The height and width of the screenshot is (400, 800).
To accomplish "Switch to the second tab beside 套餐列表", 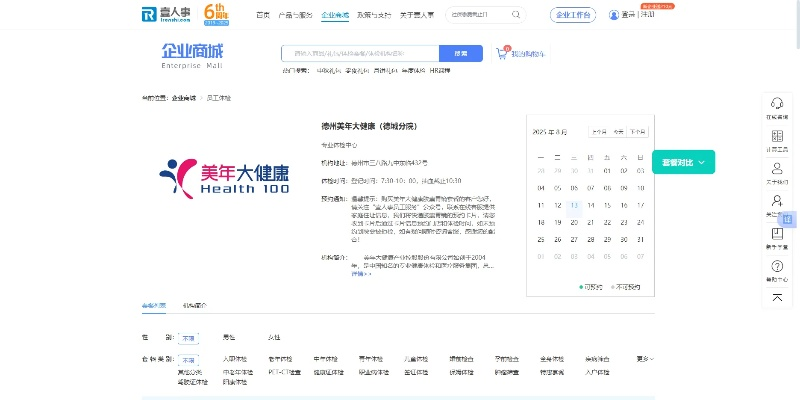I will tap(195, 304).
